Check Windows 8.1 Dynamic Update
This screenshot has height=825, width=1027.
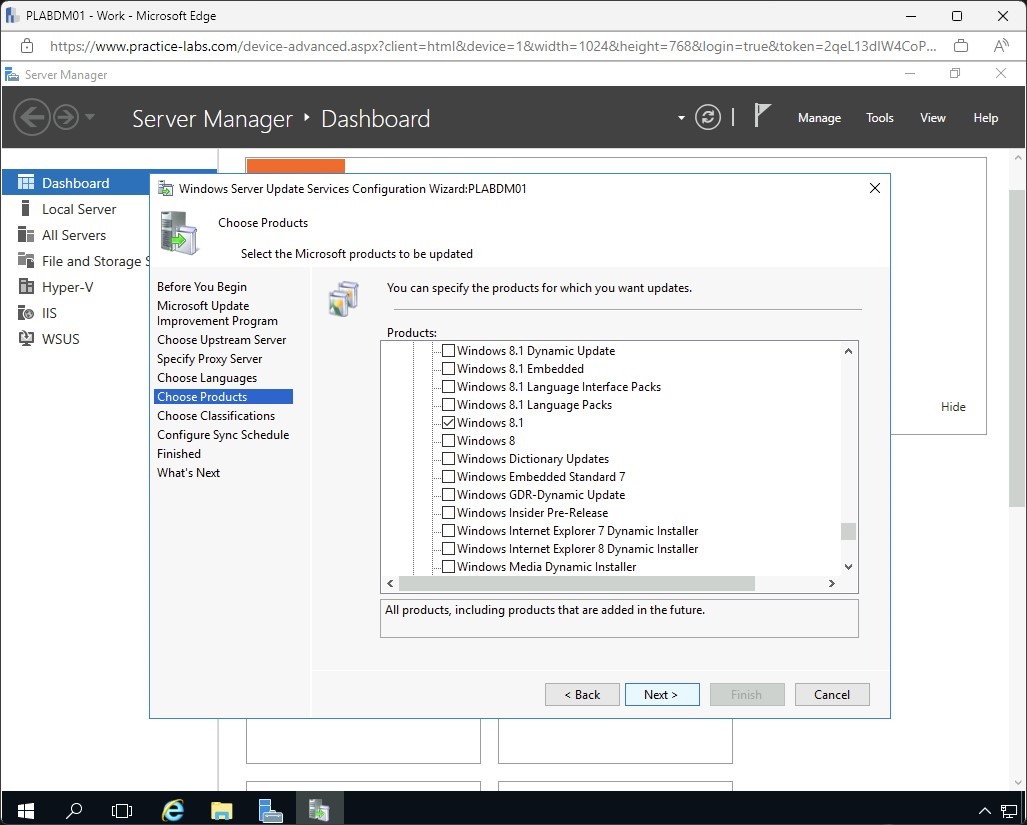click(449, 350)
